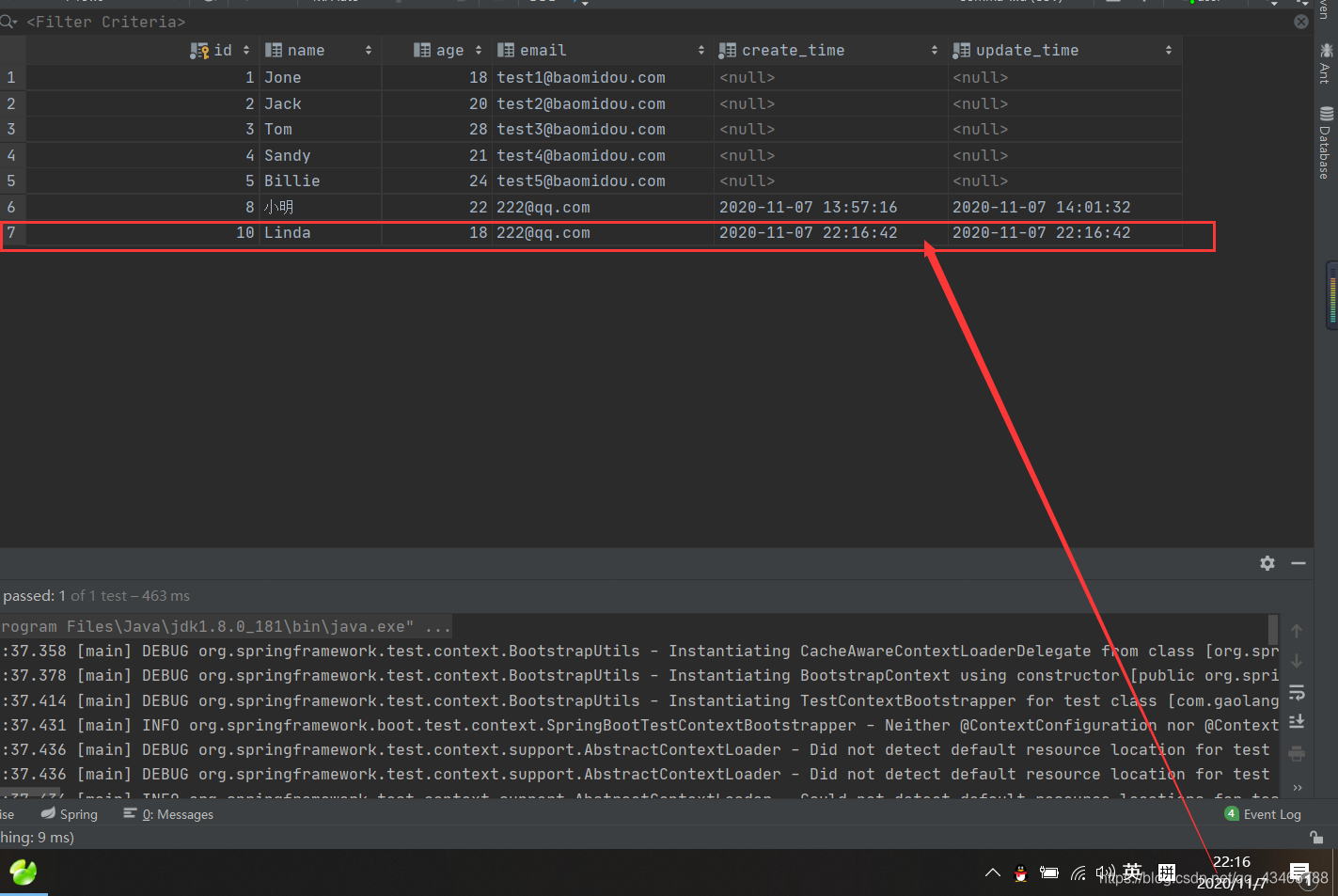Sort by the name column arrows
Viewport: 1338px width, 896px height.
click(369, 50)
